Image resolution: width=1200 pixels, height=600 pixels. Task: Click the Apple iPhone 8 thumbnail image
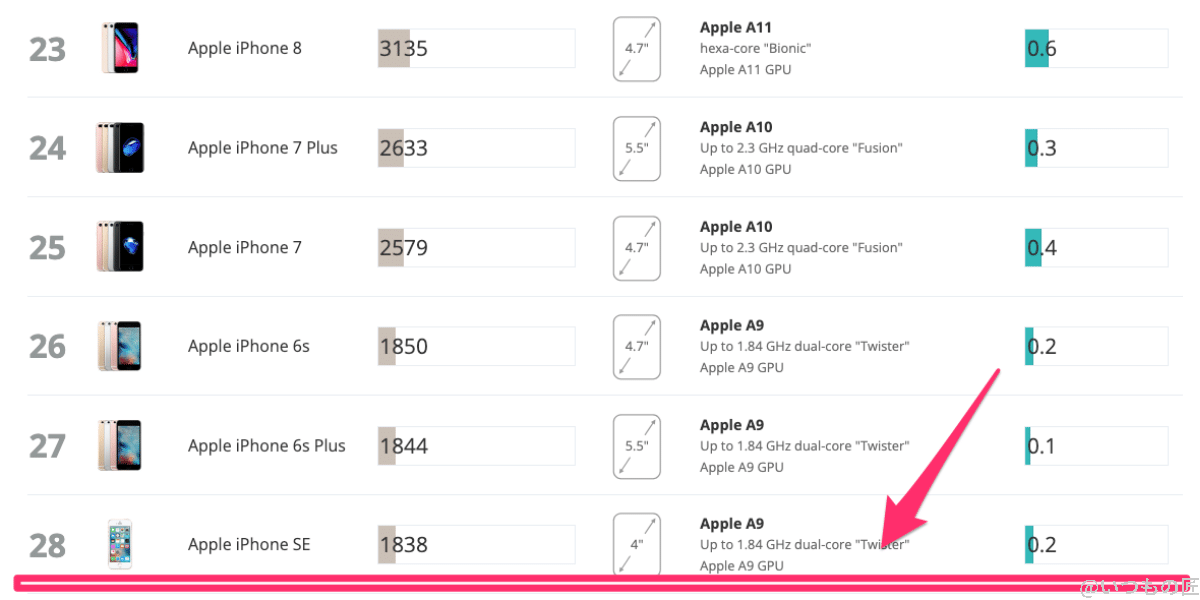tap(120, 47)
